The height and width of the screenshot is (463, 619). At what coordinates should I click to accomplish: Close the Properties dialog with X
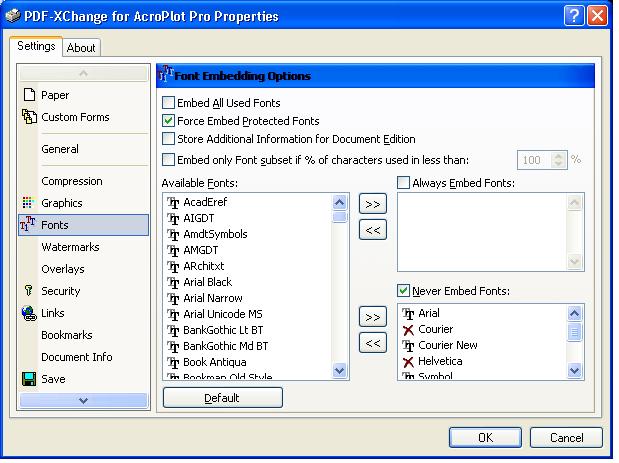click(597, 16)
